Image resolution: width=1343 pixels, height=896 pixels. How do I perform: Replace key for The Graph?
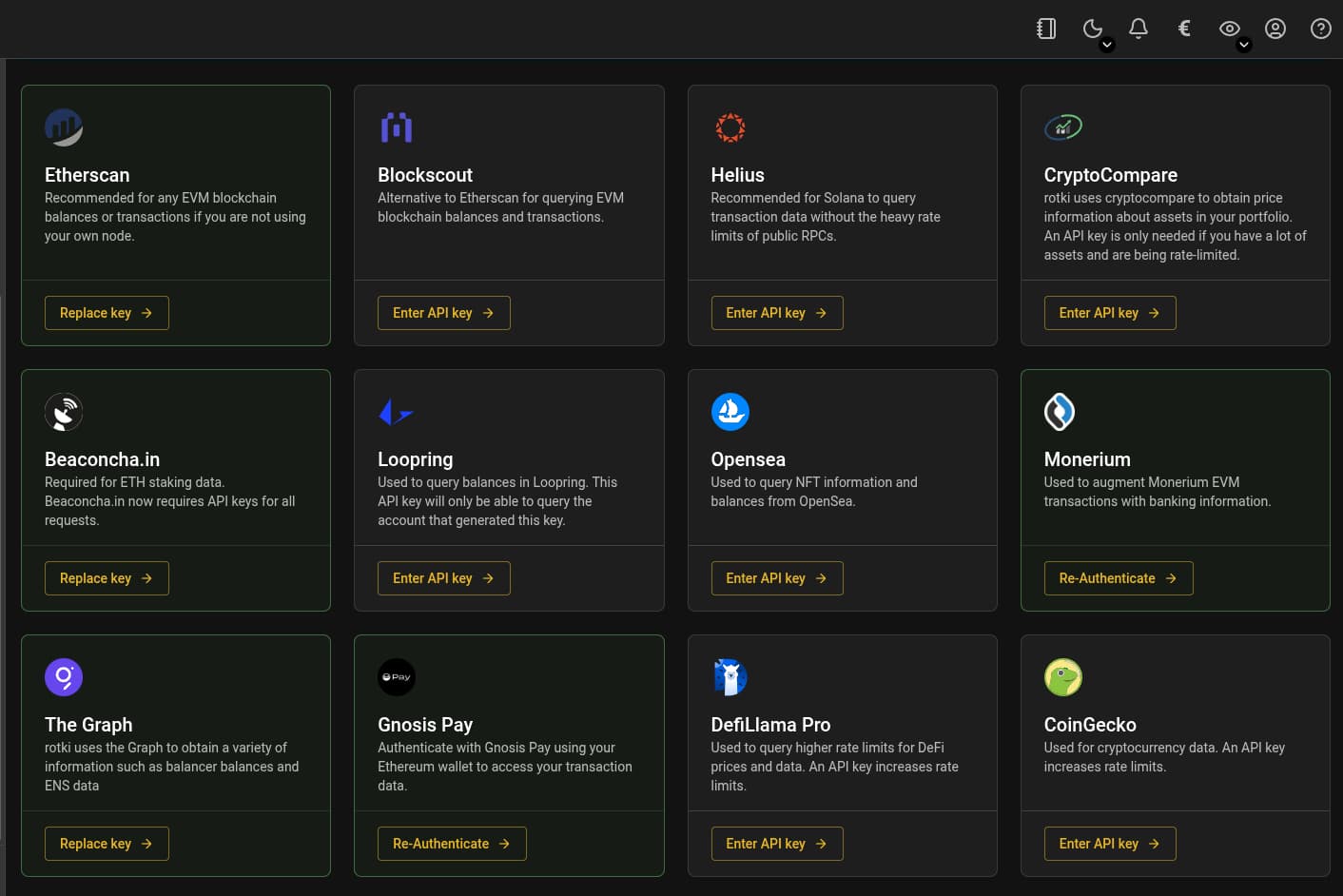tap(107, 844)
